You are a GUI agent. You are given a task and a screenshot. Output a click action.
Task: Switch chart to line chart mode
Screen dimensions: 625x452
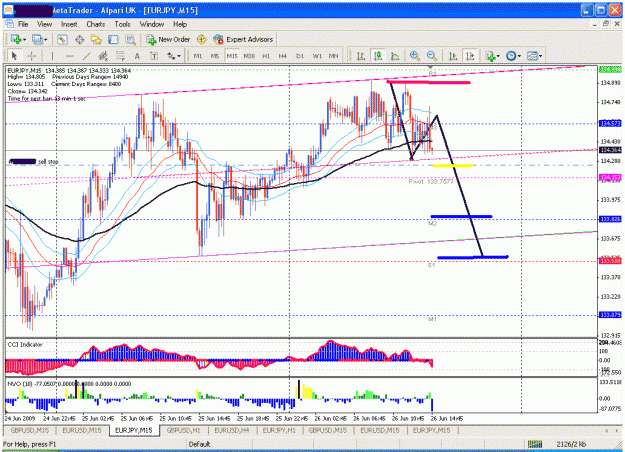click(x=395, y=56)
